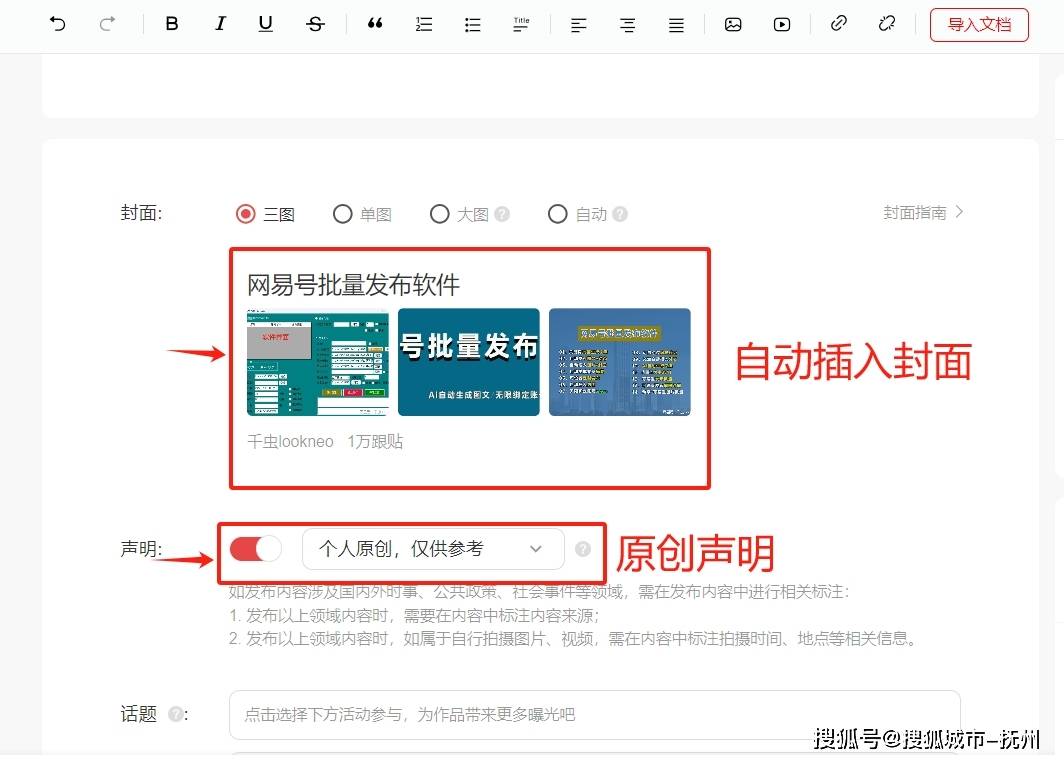
Task: Click the first cover thumbnail with software screenshot
Action: point(318,362)
